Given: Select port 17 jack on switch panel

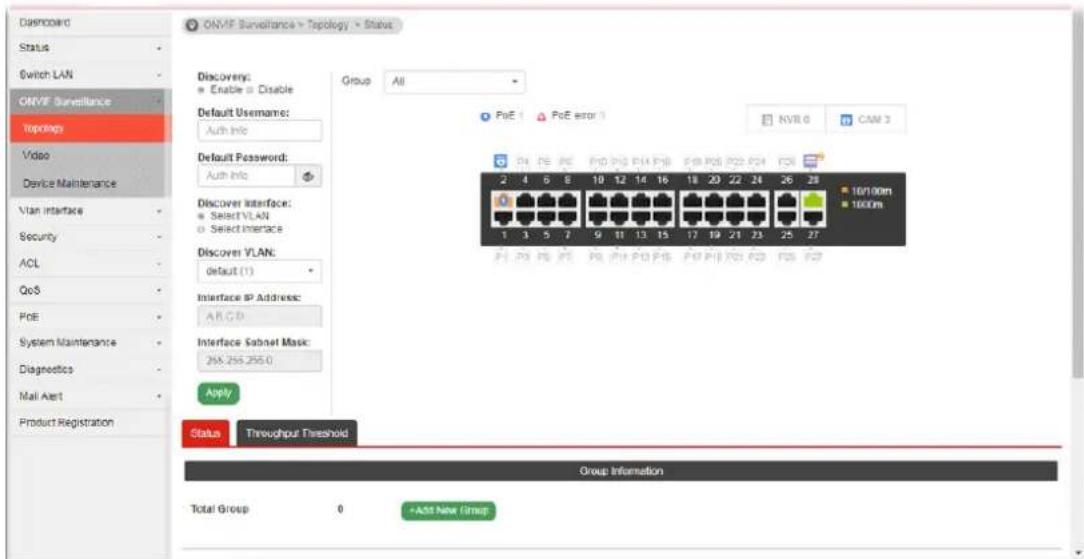Looking at the screenshot, I should click(693, 217).
